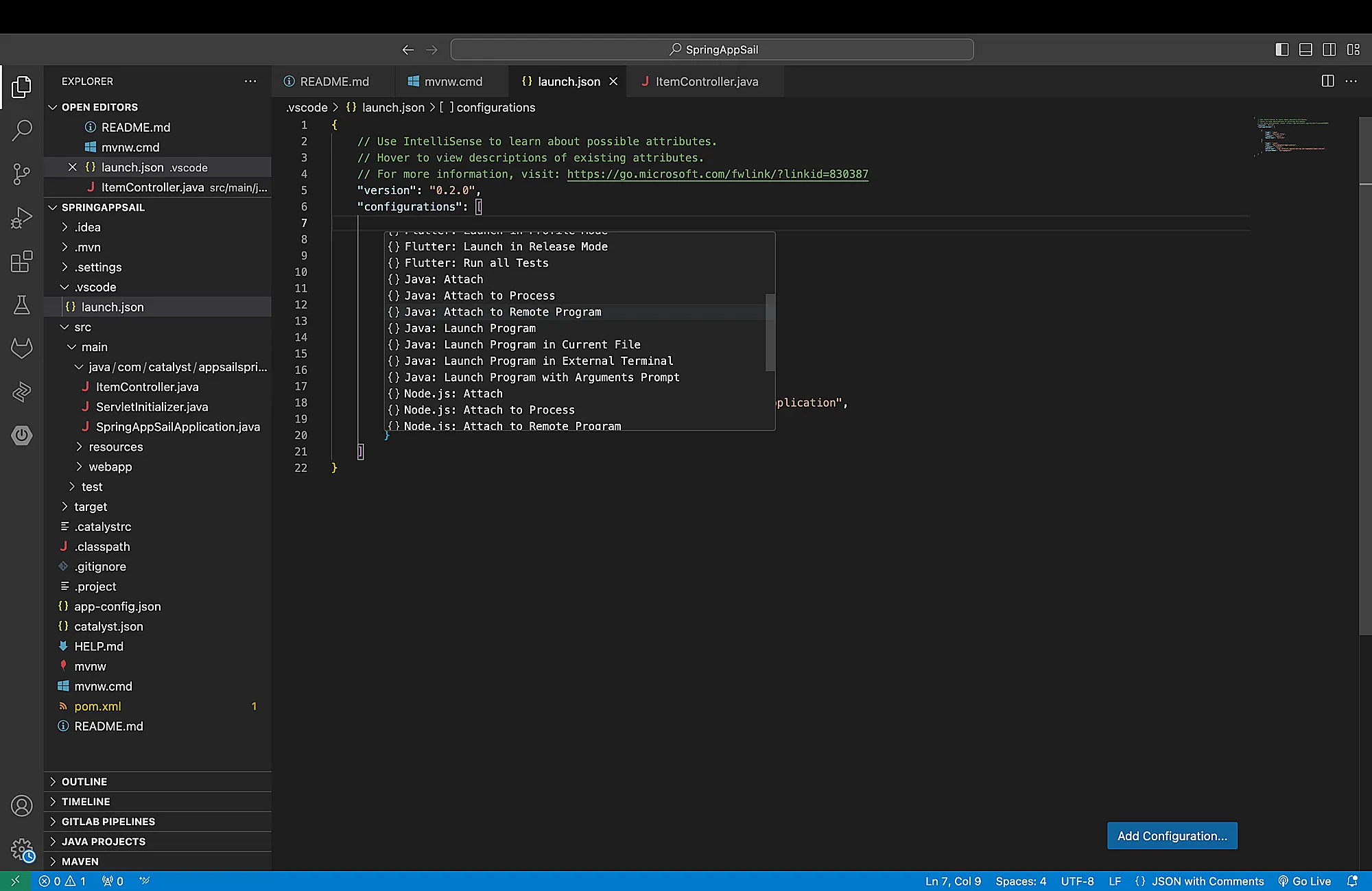Image resolution: width=1372 pixels, height=891 pixels.
Task: Open the Spring Boot Dashboard power icon
Action: [22, 435]
